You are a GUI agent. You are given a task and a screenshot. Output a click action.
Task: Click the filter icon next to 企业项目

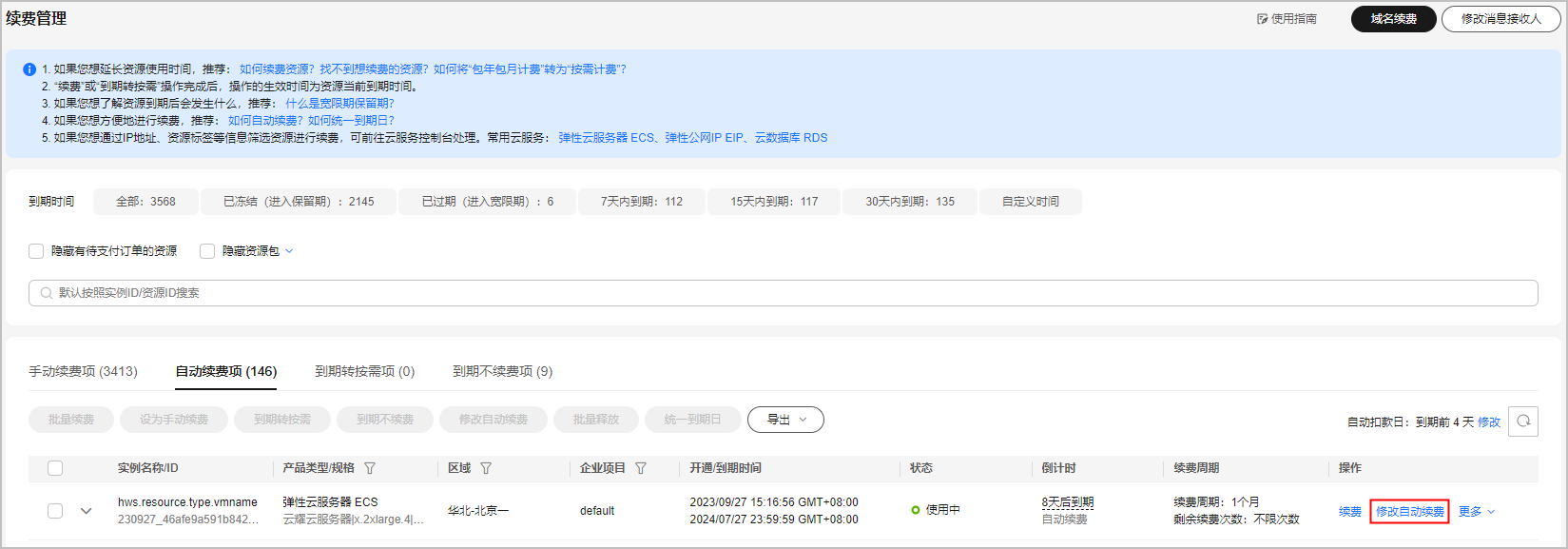641,468
